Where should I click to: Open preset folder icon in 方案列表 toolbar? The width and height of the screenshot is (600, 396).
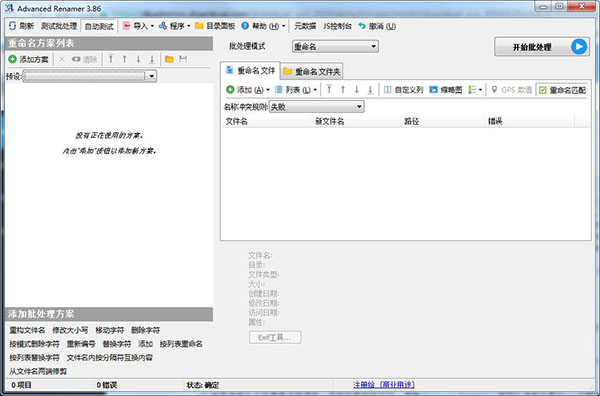click(x=169, y=59)
